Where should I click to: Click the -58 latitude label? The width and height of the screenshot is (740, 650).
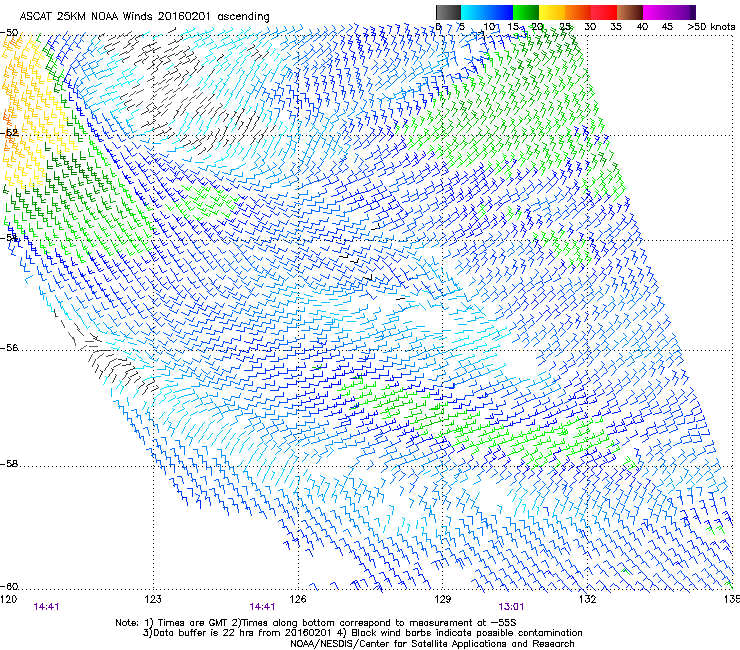[x=9, y=464]
